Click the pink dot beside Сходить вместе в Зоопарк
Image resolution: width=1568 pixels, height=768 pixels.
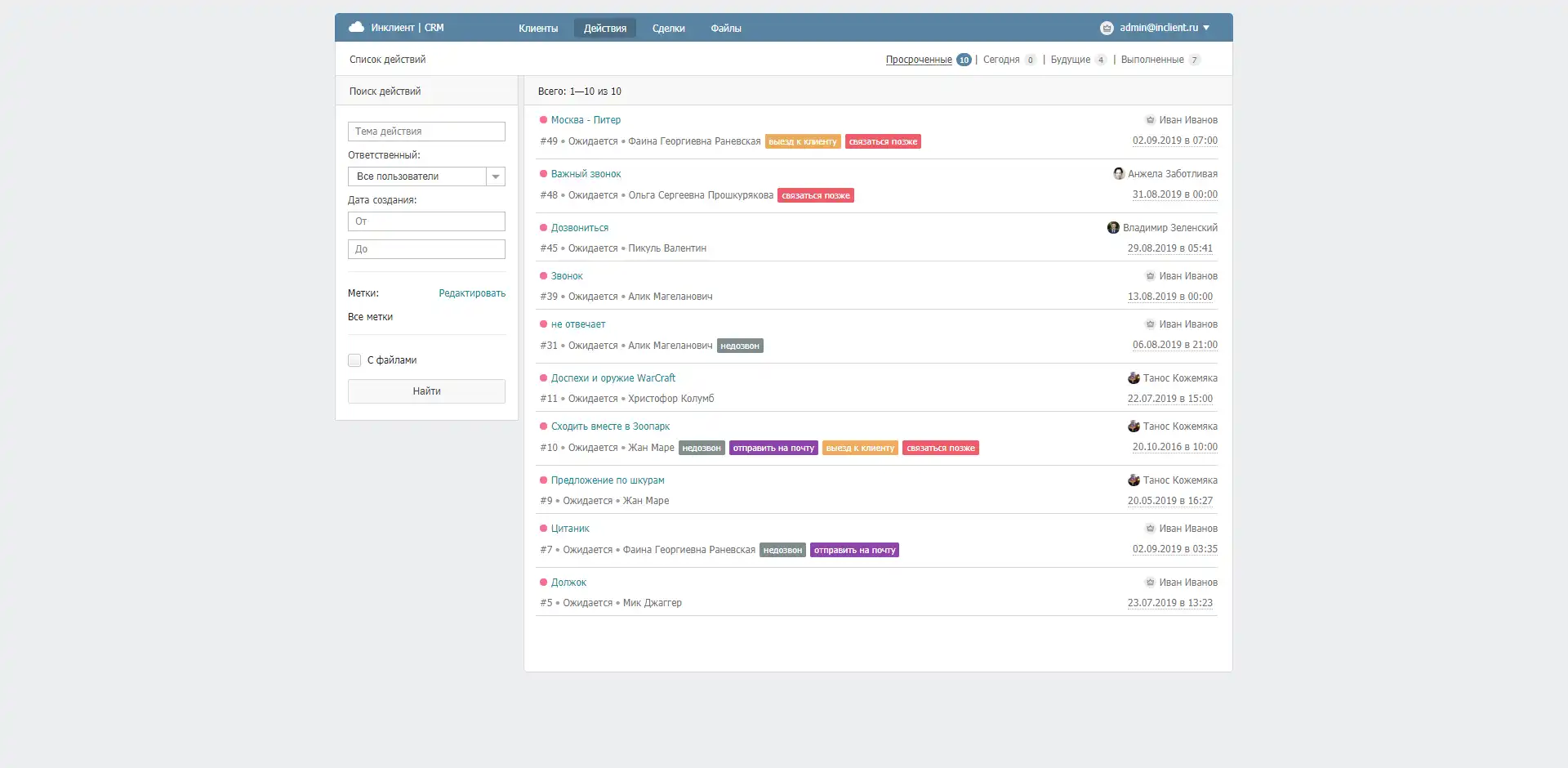tap(543, 426)
